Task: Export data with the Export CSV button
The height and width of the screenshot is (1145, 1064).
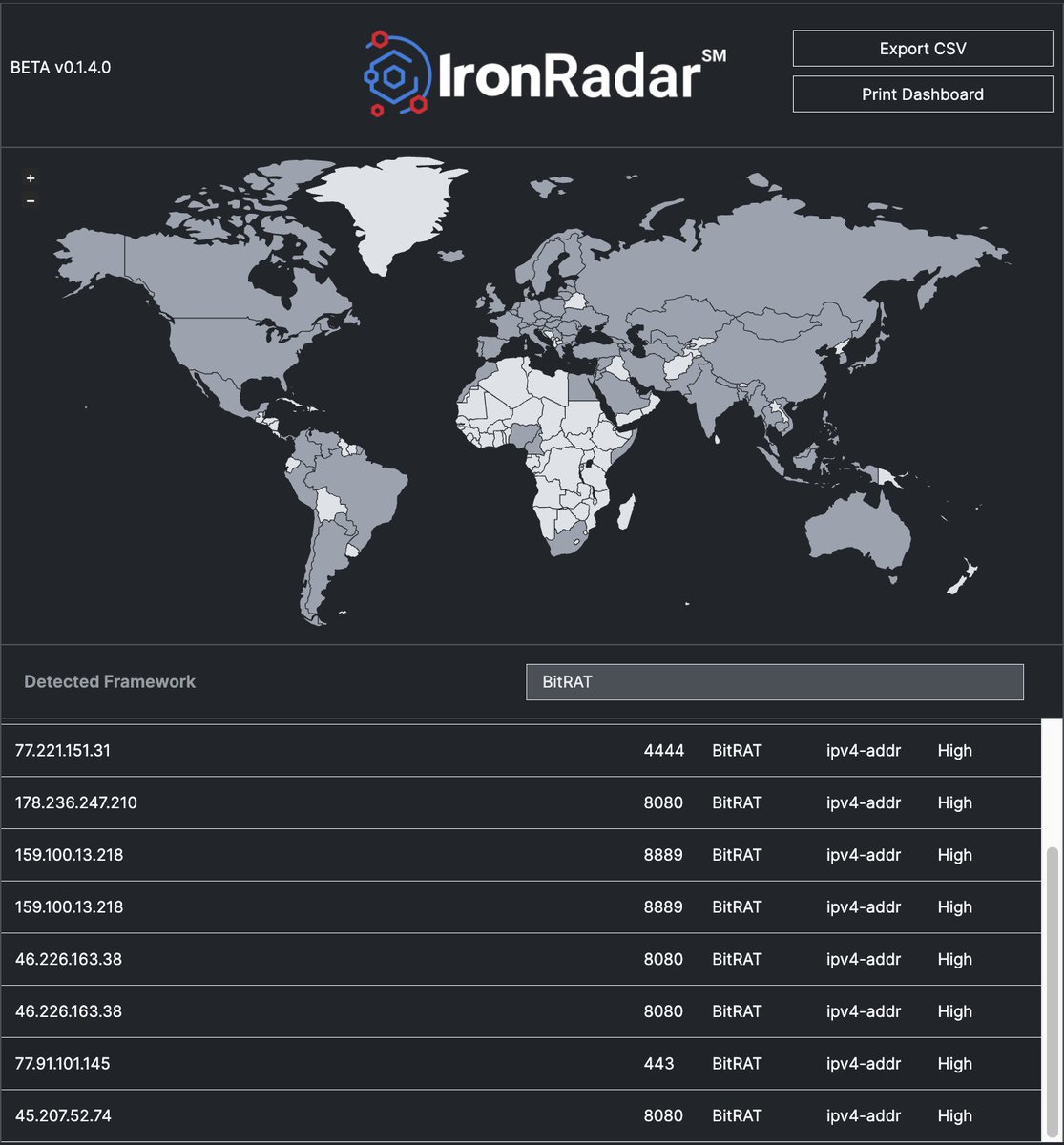Action: coord(923,49)
